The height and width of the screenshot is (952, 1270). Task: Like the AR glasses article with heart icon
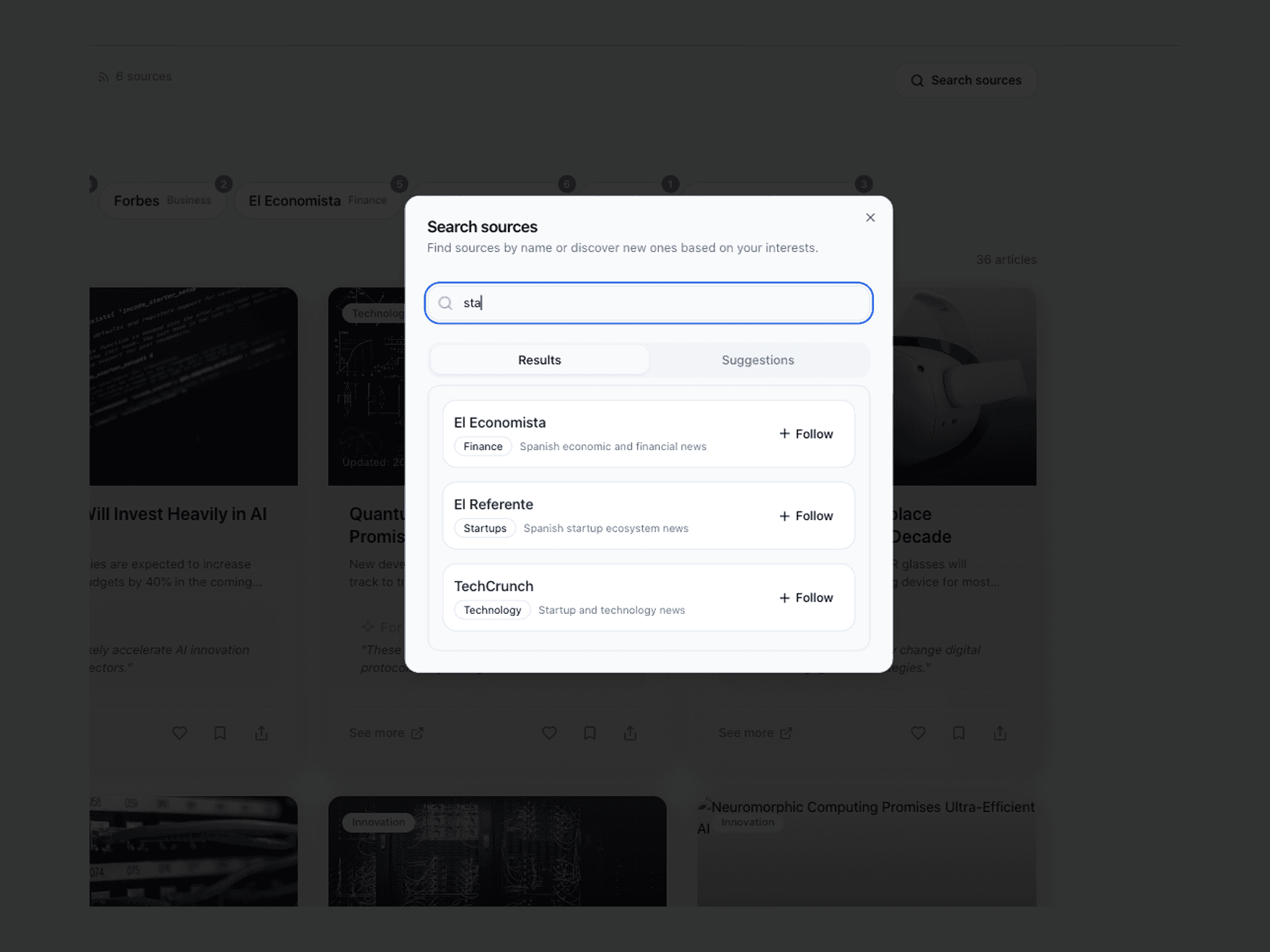pyautogui.click(x=918, y=733)
